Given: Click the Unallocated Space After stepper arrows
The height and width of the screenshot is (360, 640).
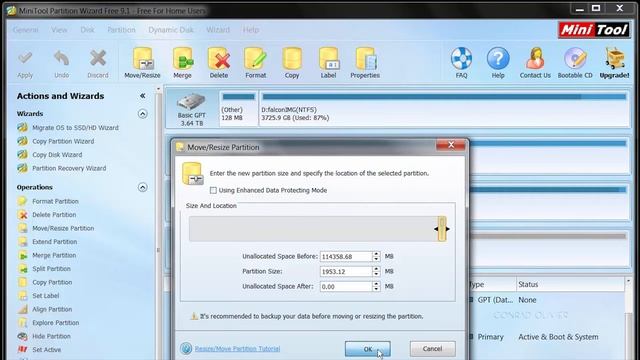Looking at the screenshot, I should coord(376,287).
